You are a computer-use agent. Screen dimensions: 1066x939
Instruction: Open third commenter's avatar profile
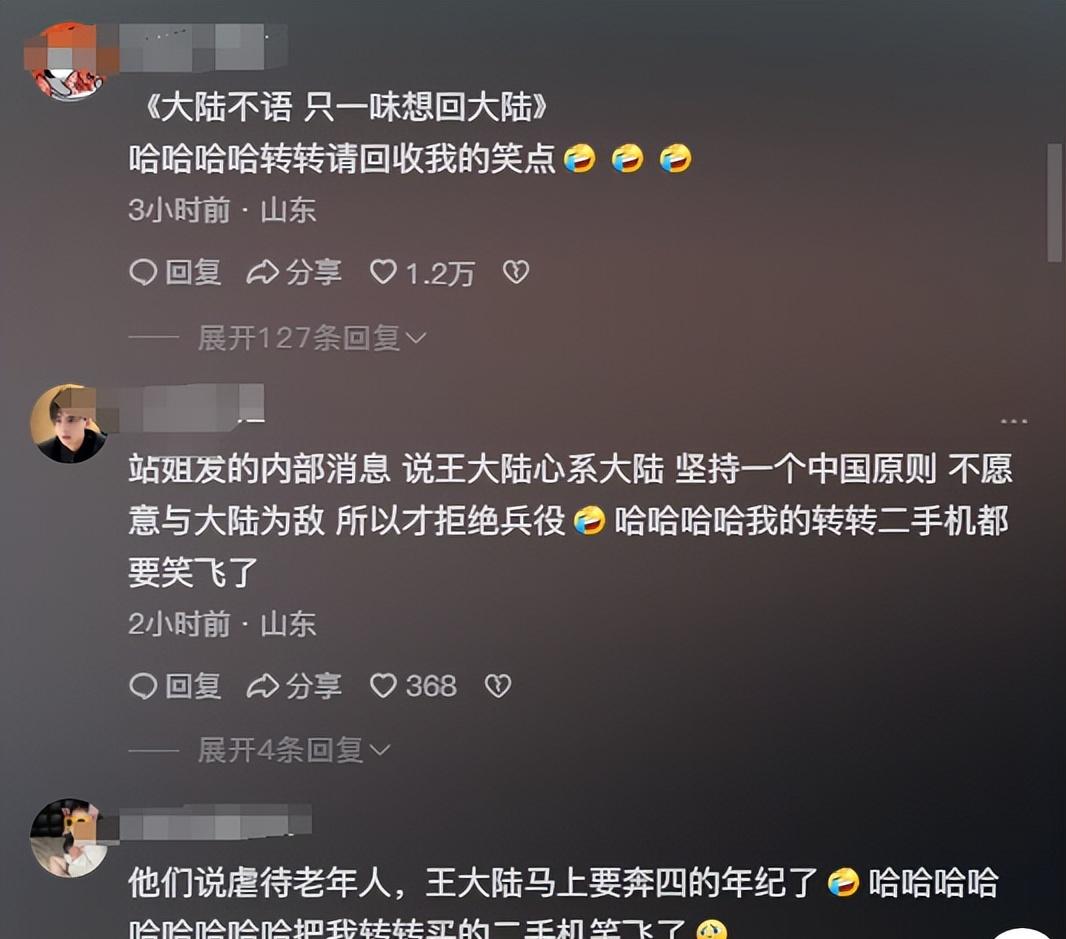tap(68, 838)
